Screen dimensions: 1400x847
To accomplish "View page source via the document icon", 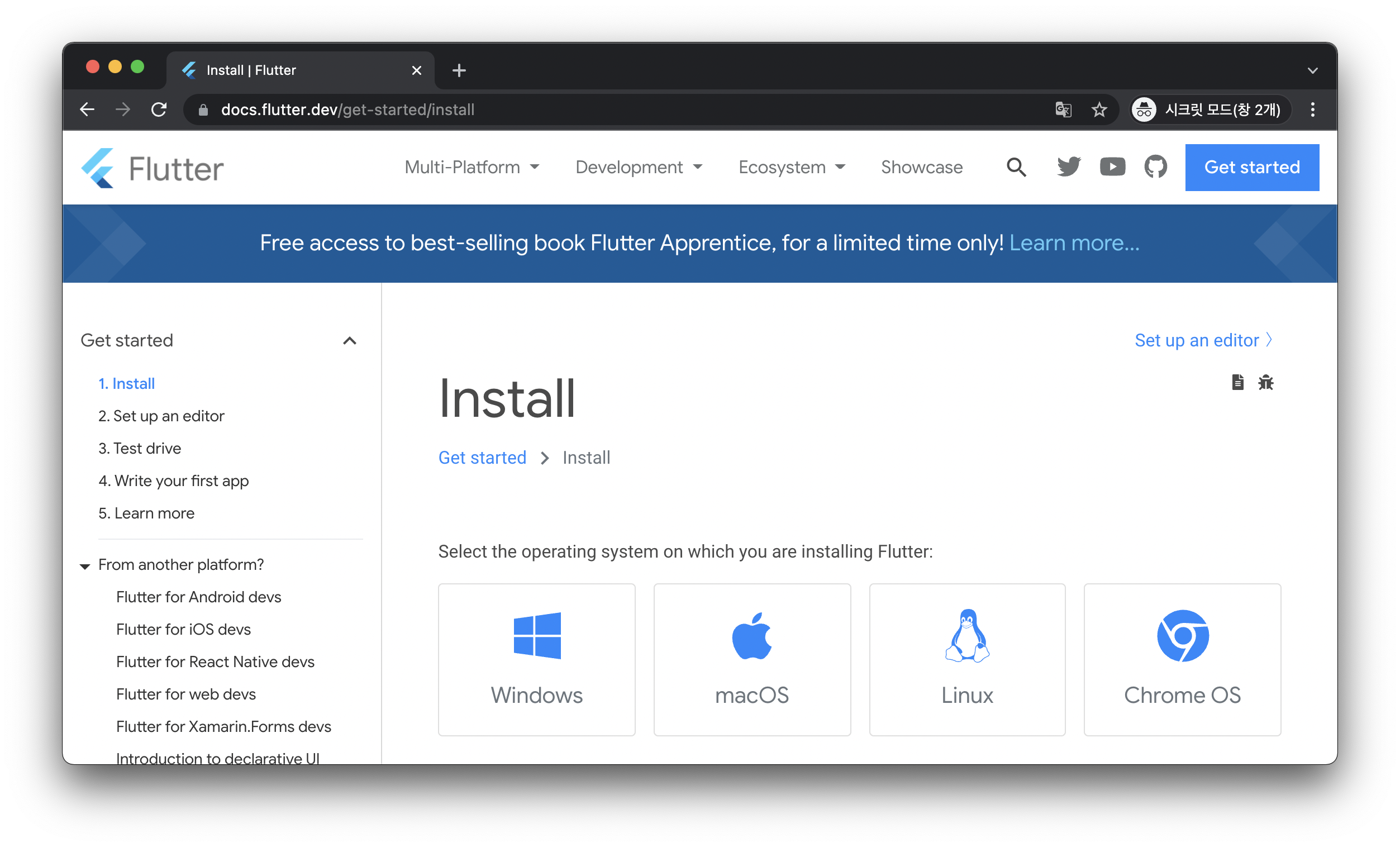I will coord(1237,382).
